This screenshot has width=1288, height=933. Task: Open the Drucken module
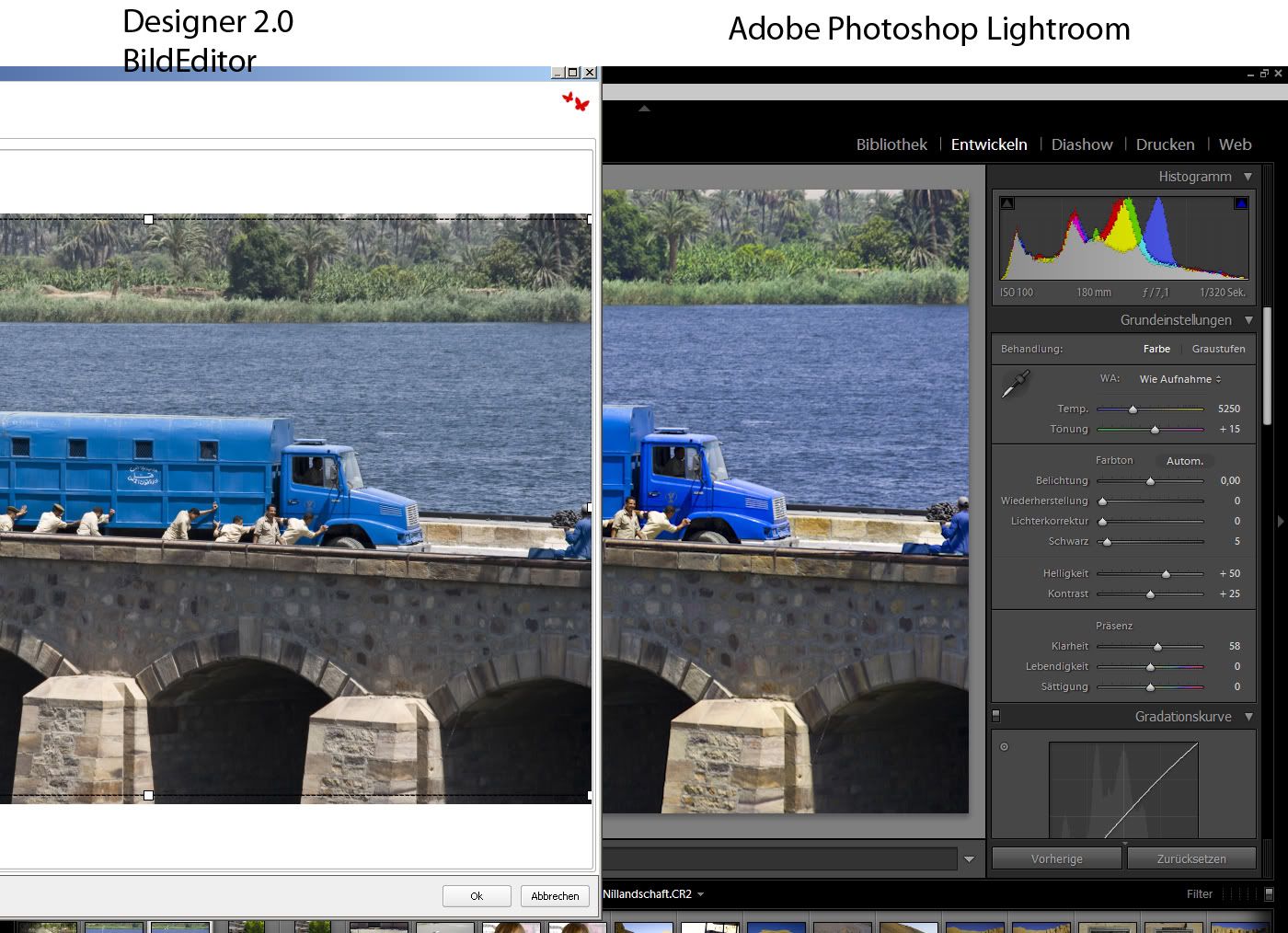point(1166,144)
